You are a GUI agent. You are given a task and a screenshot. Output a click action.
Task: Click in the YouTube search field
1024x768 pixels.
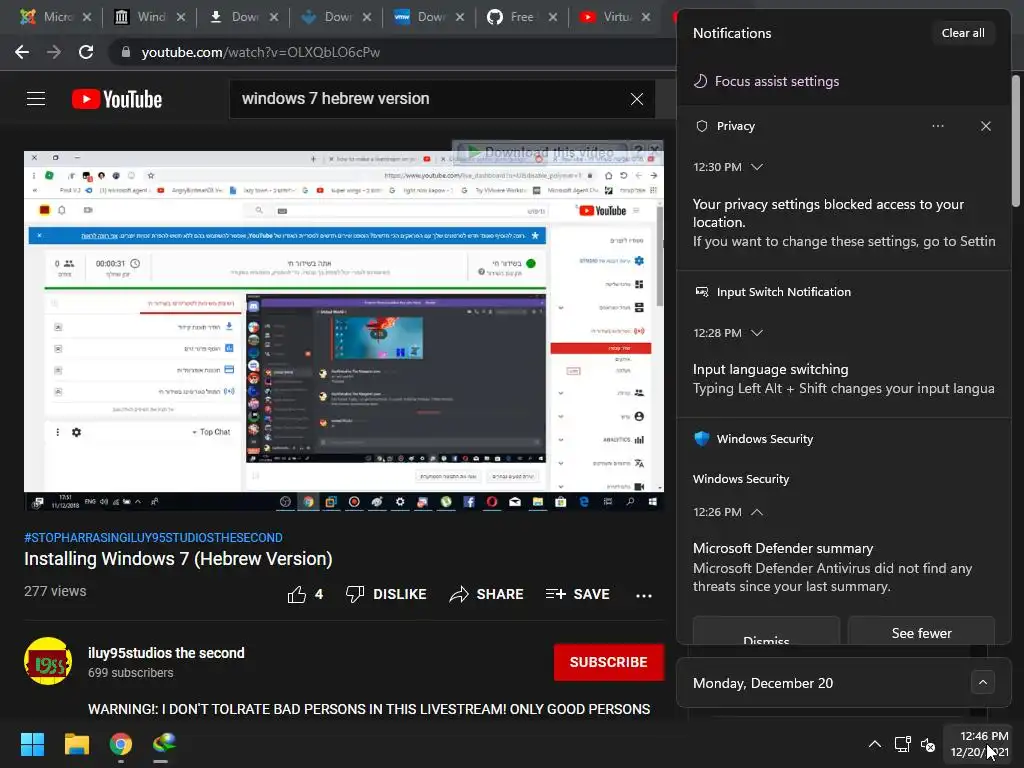pos(431,99)
